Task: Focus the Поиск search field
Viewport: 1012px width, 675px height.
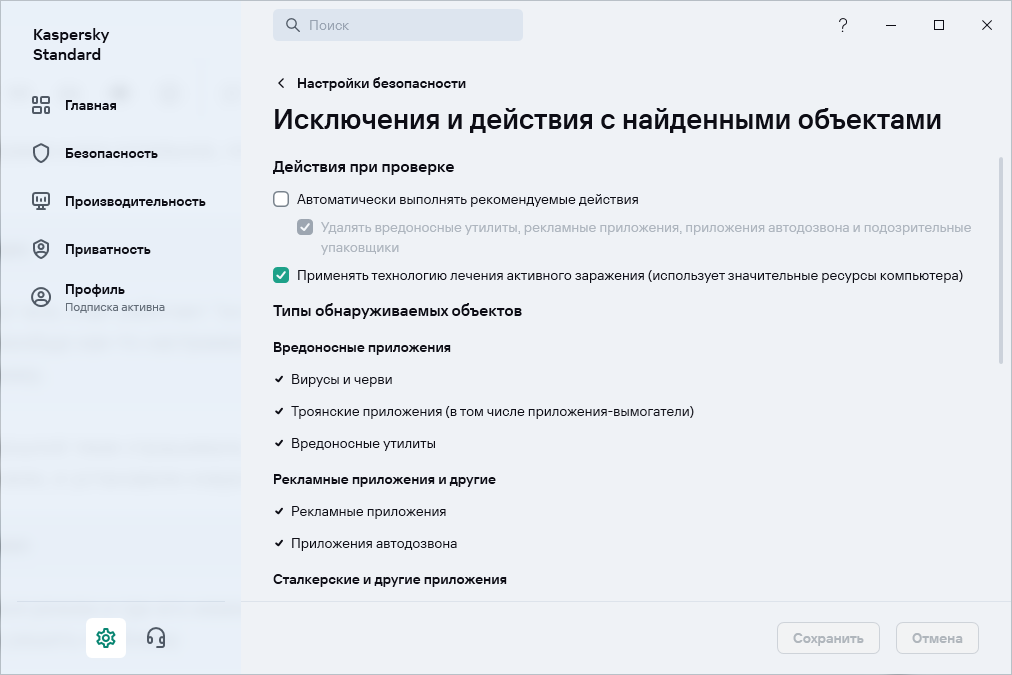Action: coord(398,25)
